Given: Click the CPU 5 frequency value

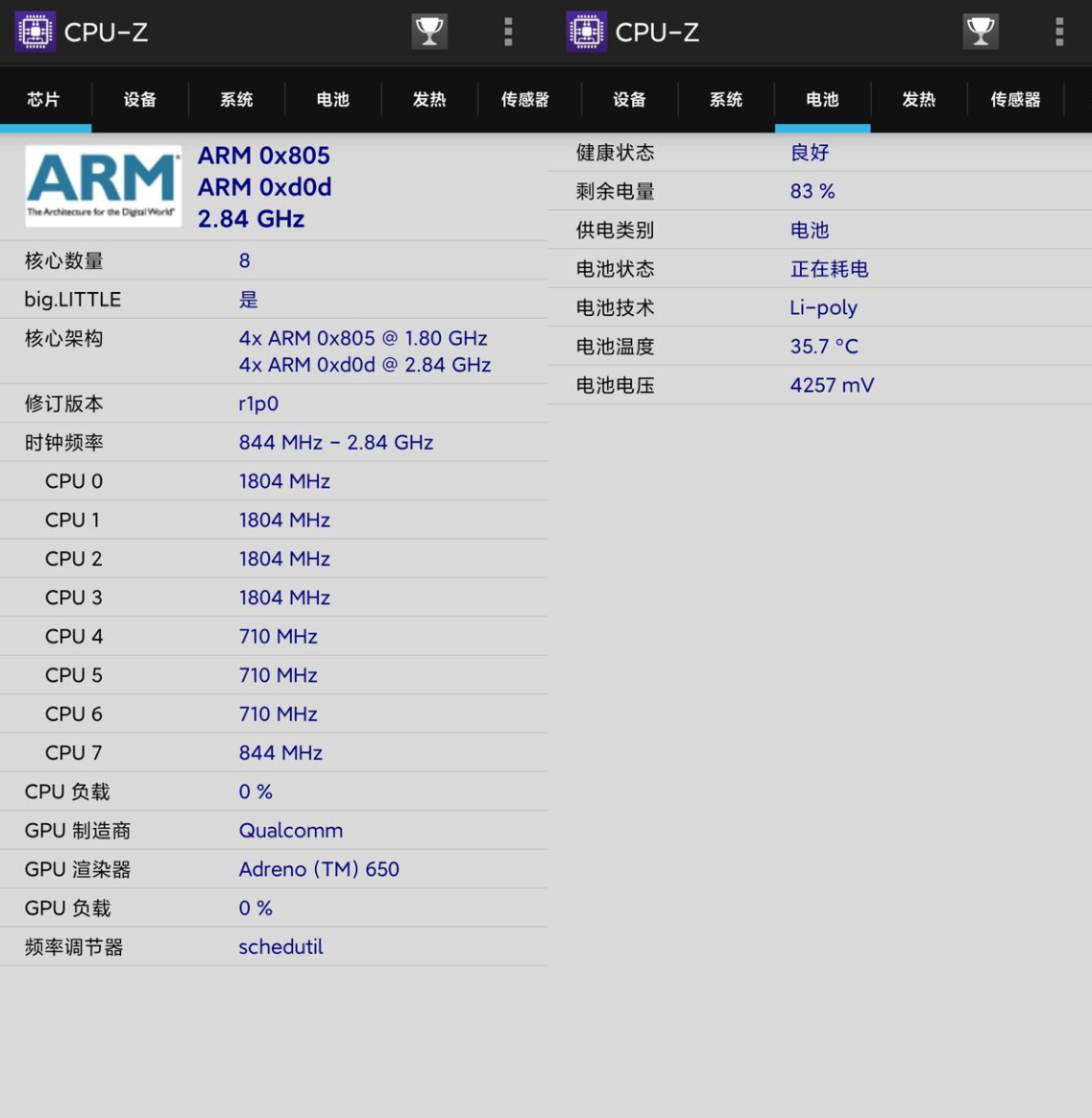Looking at the screenshot, I should point(278,675).
